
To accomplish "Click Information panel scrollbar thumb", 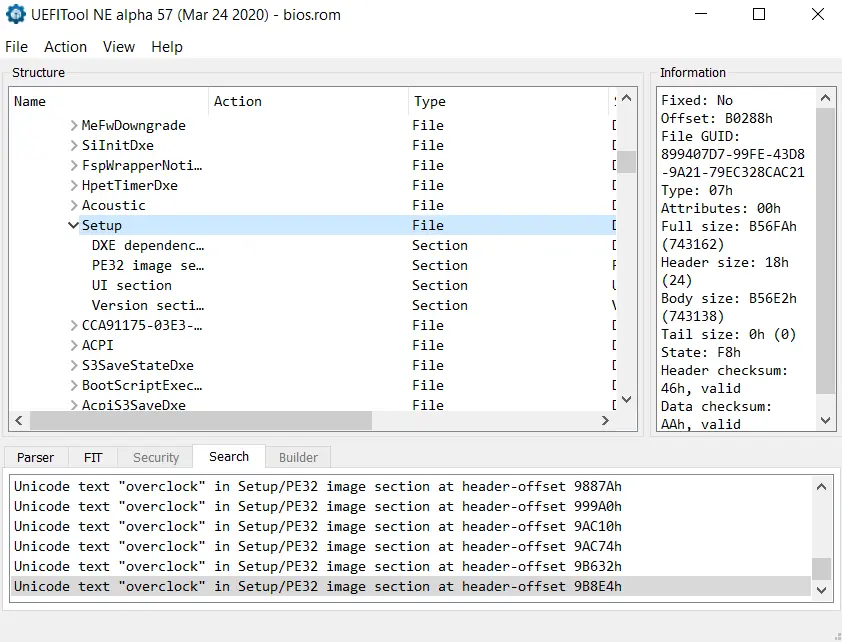I will pyautogui.click(x=825, y=251).
